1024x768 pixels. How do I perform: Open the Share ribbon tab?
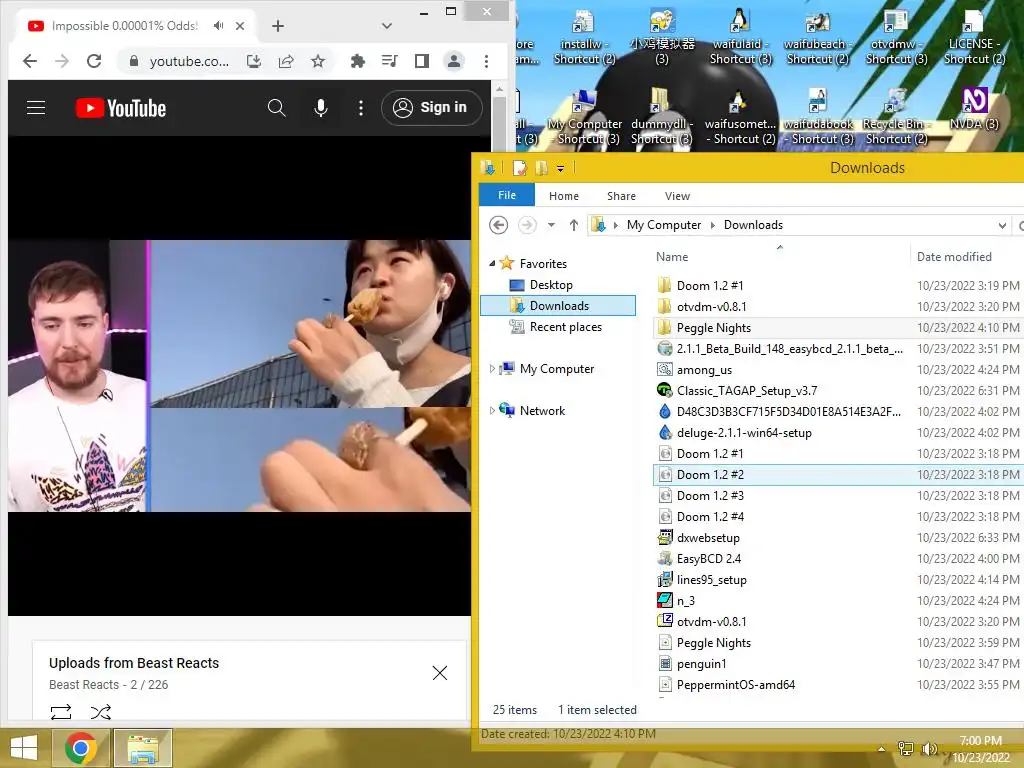point(621,196)
